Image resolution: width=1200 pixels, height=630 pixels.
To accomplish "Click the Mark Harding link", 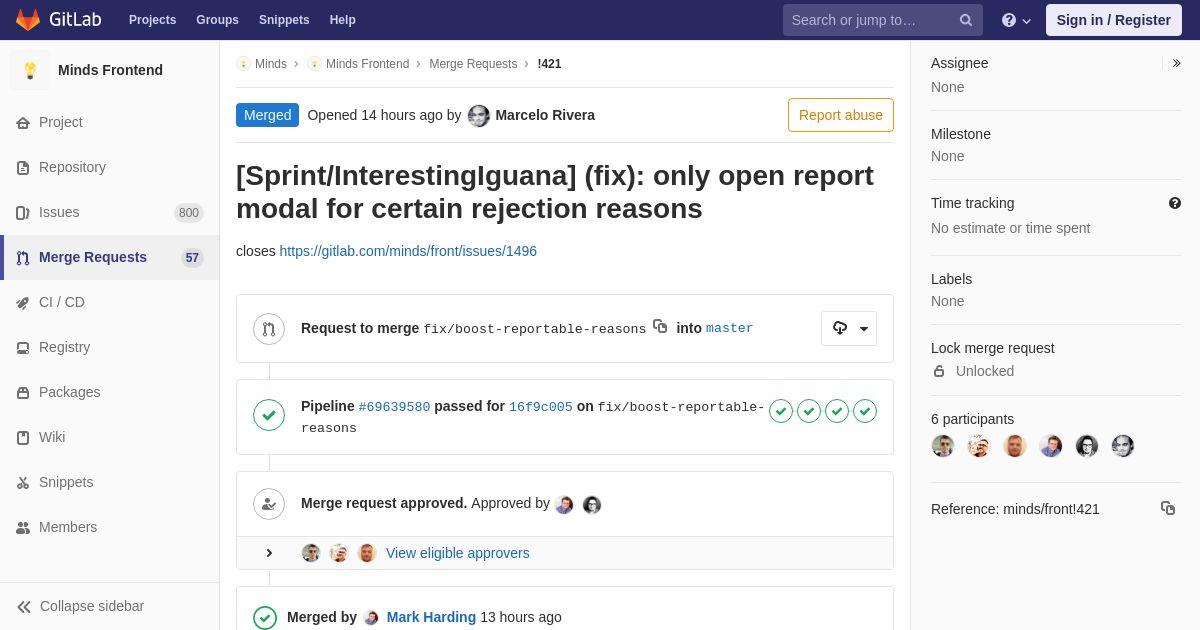I will click(x=431, y=617).
